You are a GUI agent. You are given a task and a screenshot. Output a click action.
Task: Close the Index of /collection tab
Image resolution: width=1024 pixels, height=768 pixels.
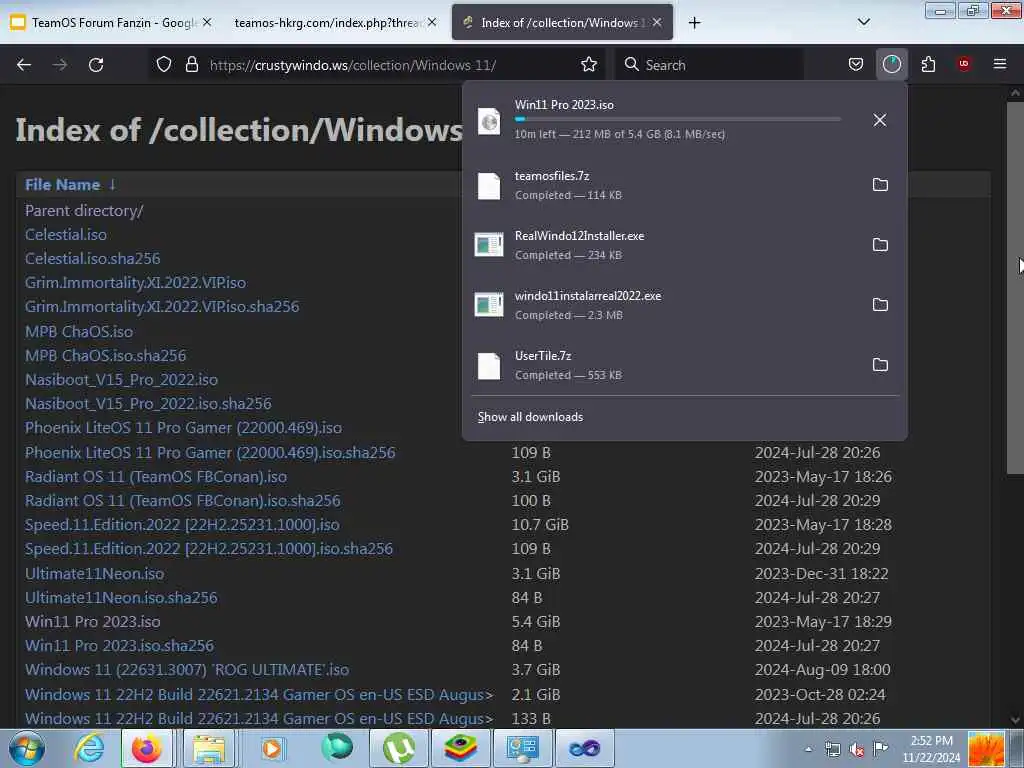coord(657,23)
